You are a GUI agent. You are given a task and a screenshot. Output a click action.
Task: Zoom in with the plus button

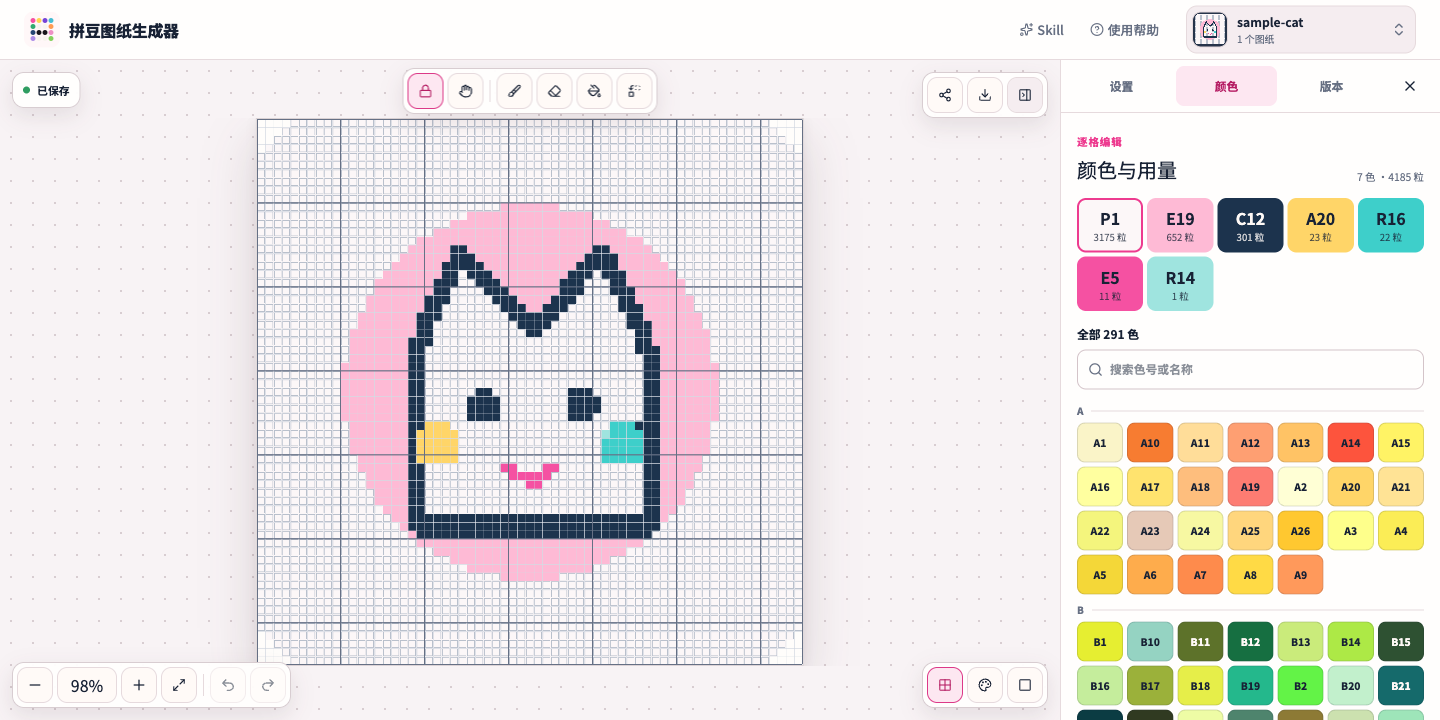pos(139,685)
